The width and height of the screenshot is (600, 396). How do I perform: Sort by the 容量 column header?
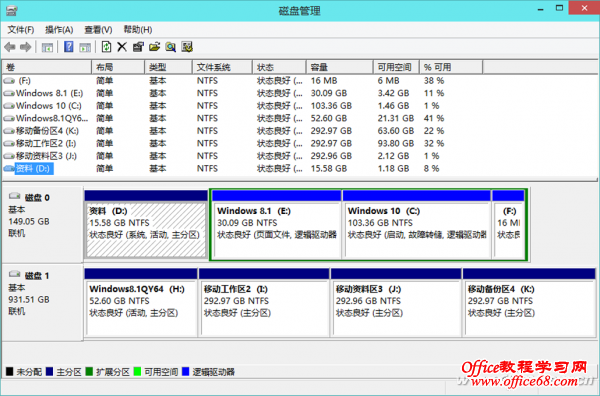click(x=339, y=67)
